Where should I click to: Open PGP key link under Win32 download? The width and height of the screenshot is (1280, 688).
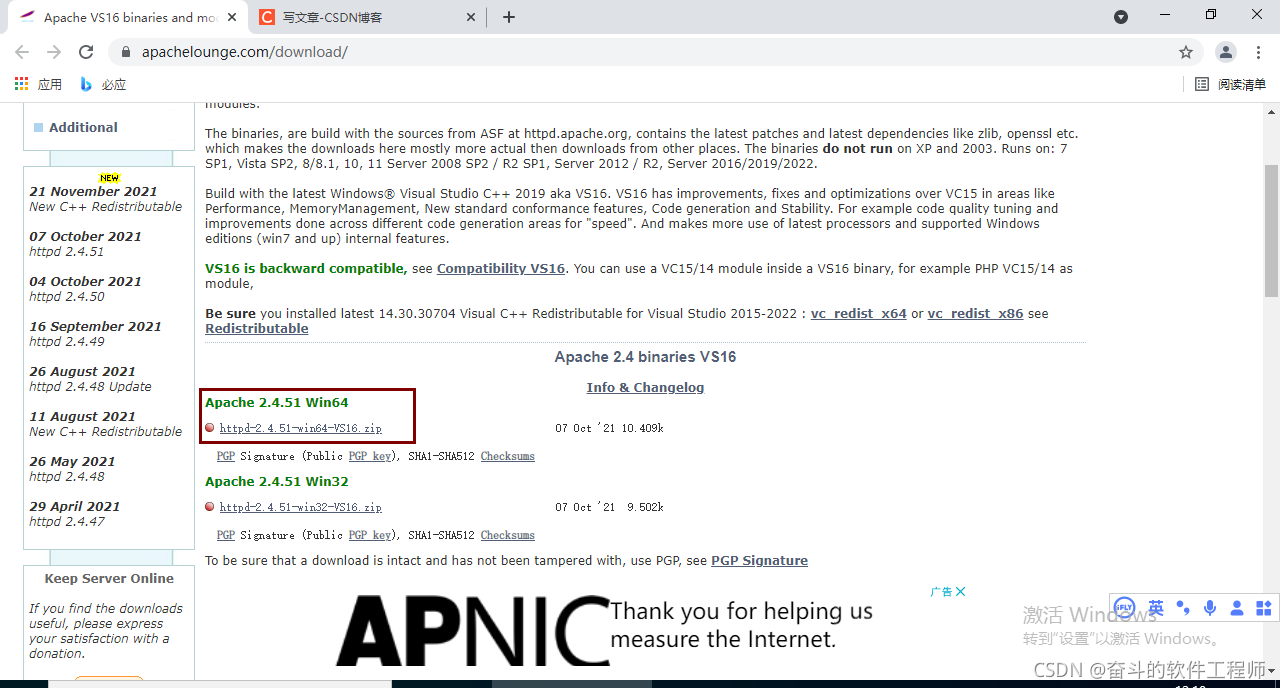tap(370, 535)
